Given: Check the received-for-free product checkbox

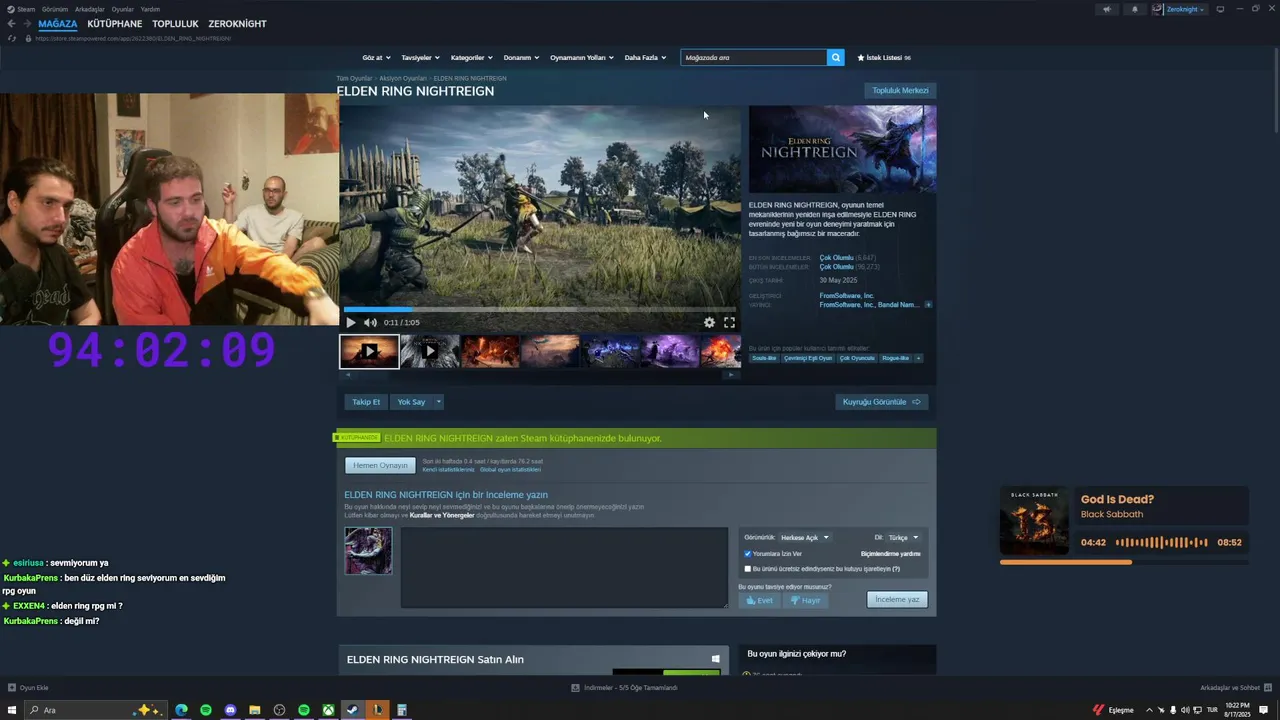Looking at the screenshot, I should coord(748,568).
